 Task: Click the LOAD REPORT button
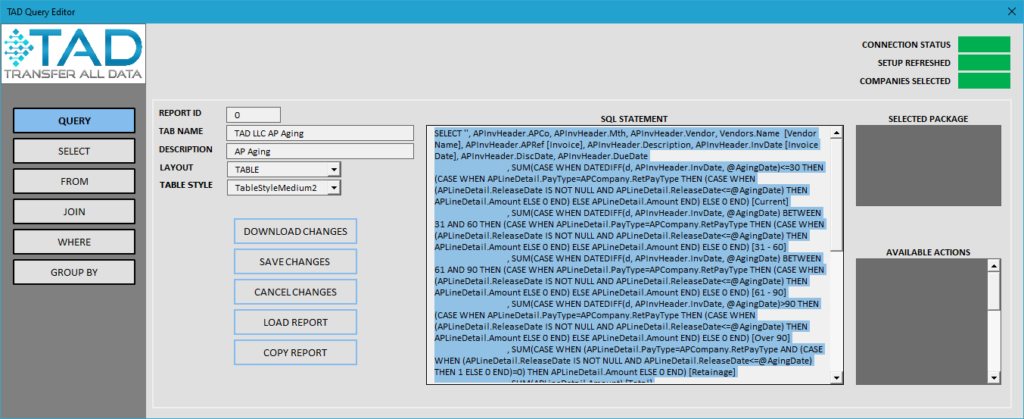click(x=295, y=322)
